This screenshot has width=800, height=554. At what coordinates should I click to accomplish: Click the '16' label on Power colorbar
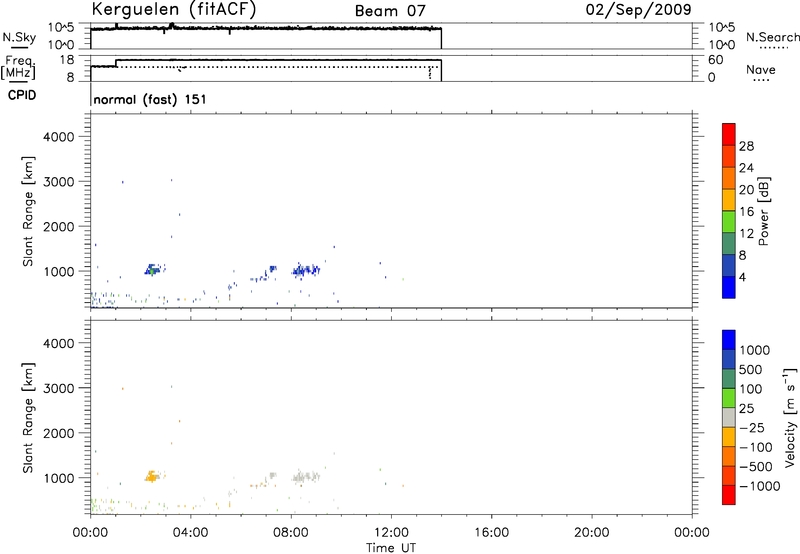pyautogui.click(x=746, y=212)
